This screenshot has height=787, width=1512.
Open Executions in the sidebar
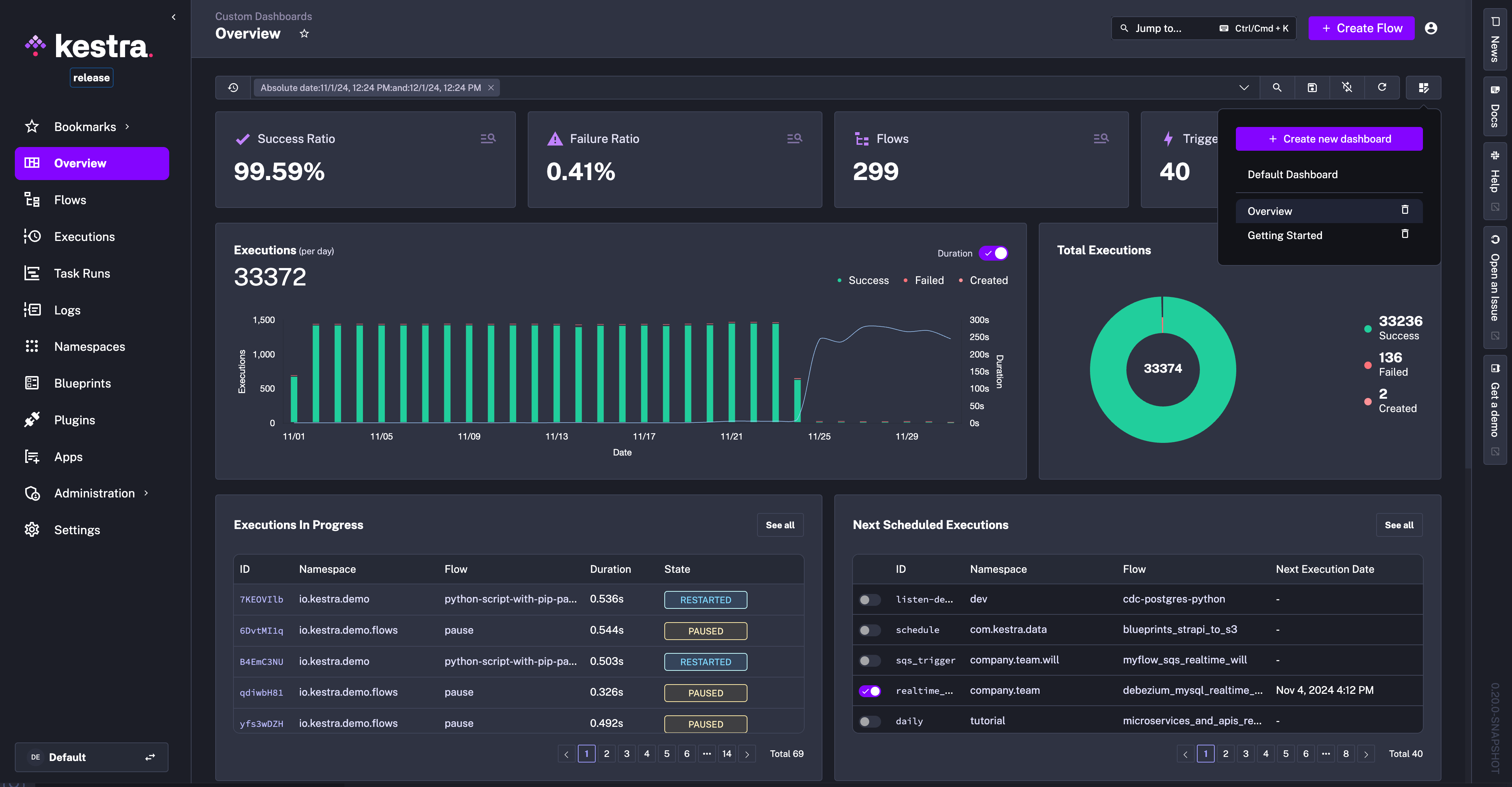(92, 236)
